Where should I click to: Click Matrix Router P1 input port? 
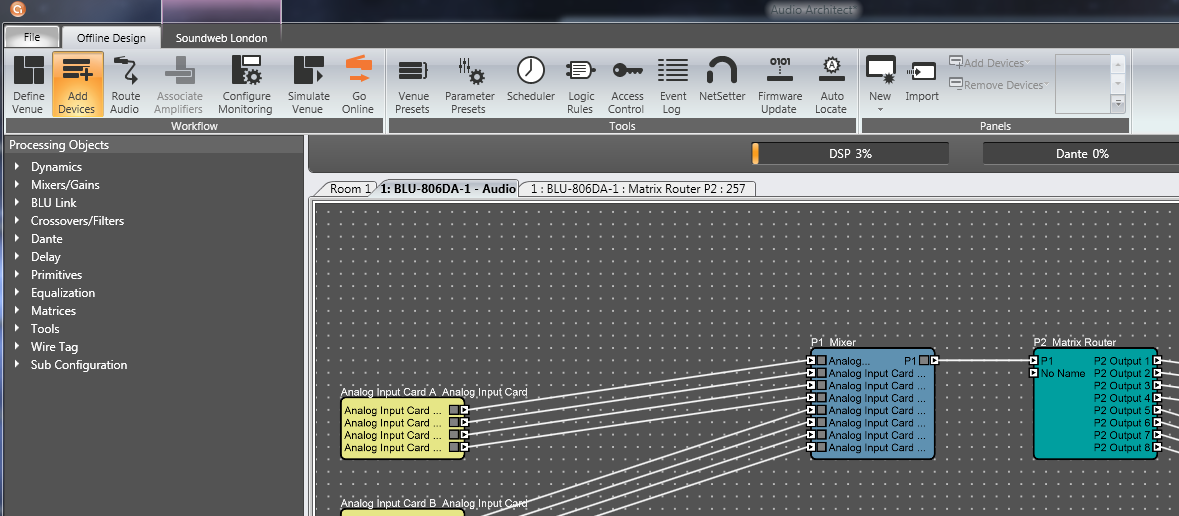(1034, 361)
